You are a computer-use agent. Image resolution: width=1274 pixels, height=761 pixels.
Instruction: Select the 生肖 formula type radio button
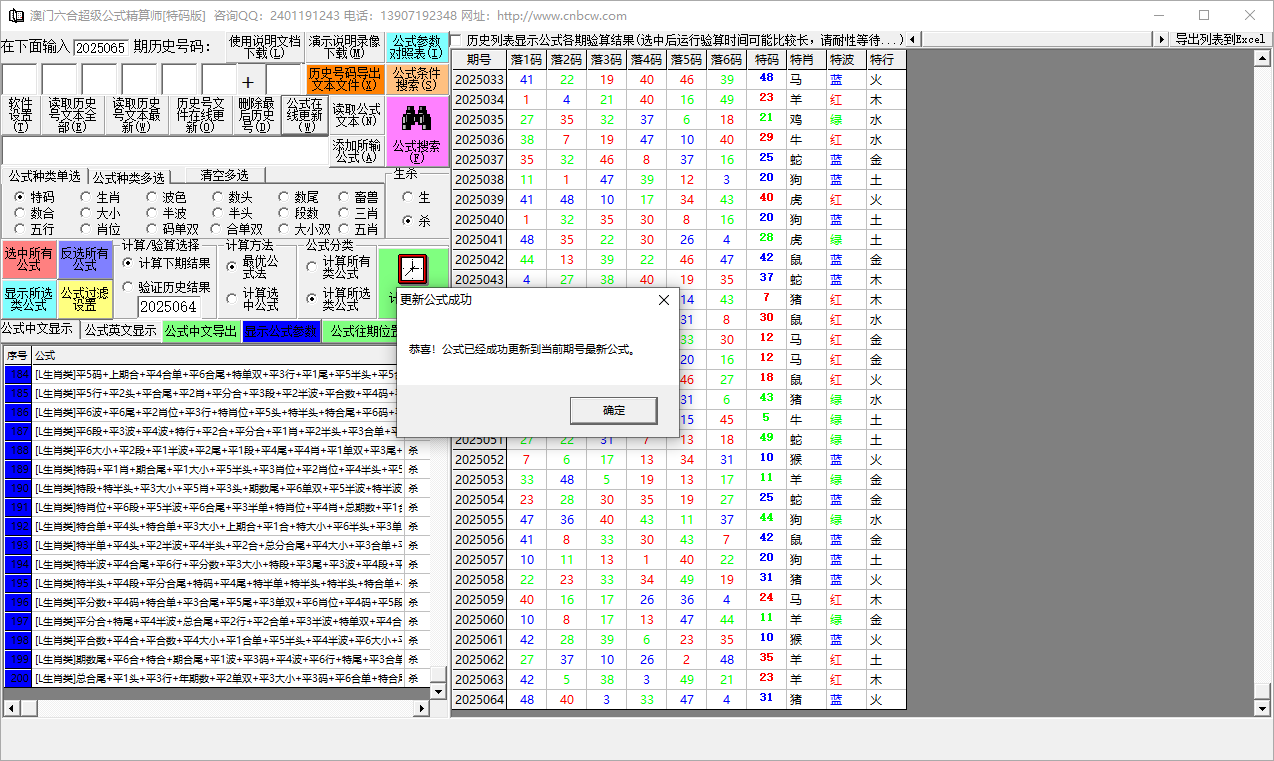pyautogui.click(x=86, y=198)
